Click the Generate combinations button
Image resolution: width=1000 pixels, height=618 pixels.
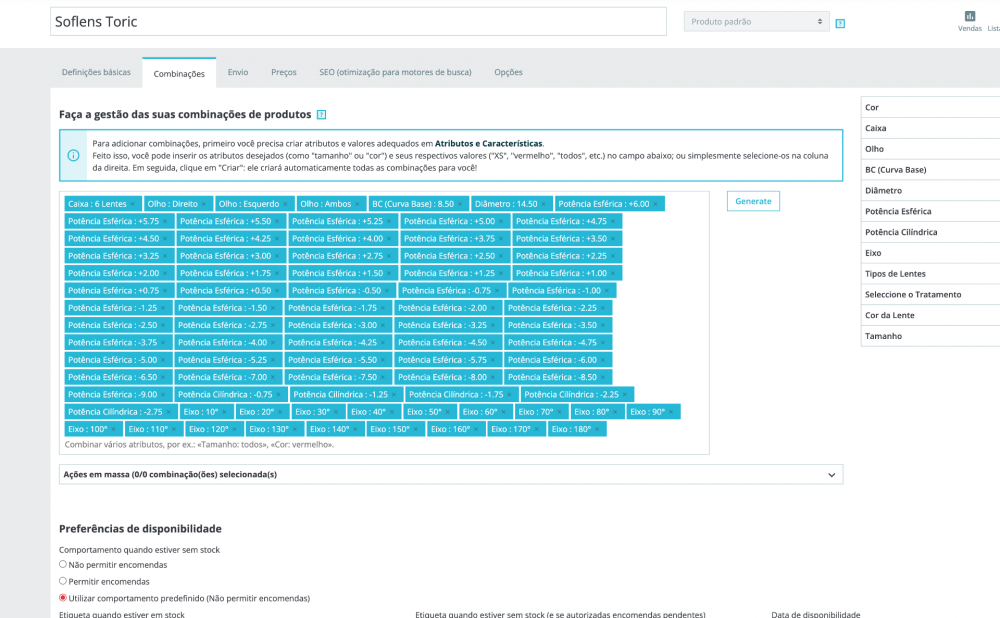coord(753,201)
